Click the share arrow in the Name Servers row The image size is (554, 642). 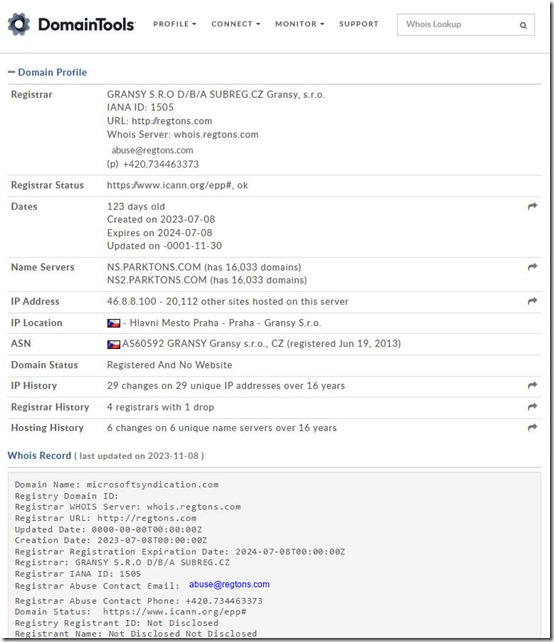click(532, 267)
